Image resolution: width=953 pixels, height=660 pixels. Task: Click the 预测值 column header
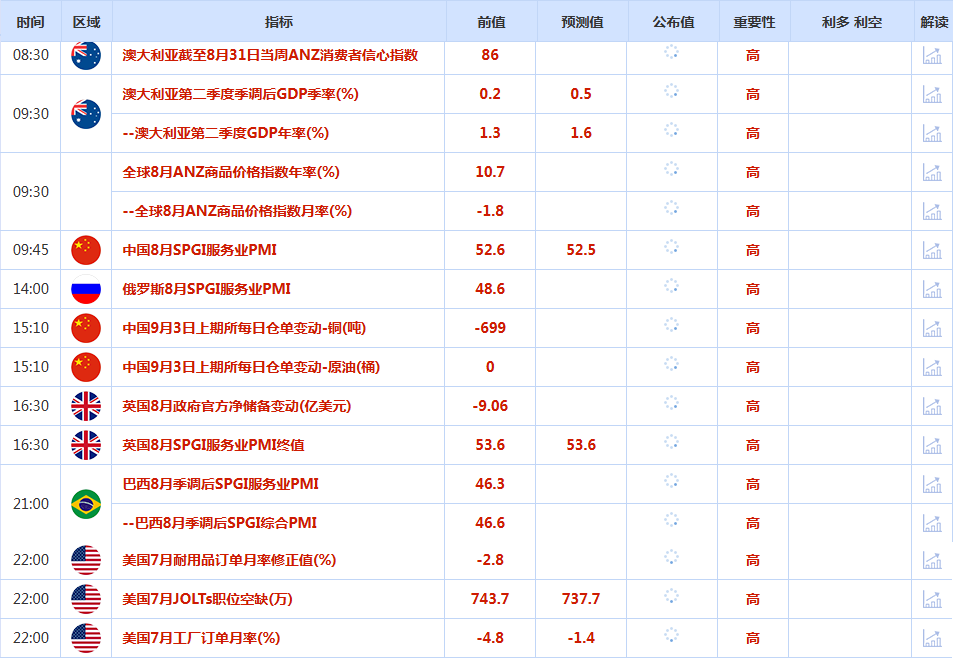(582, 22)
